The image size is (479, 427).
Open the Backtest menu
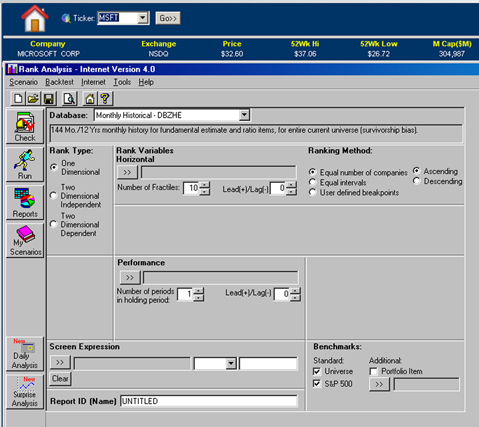click(59, 82)
